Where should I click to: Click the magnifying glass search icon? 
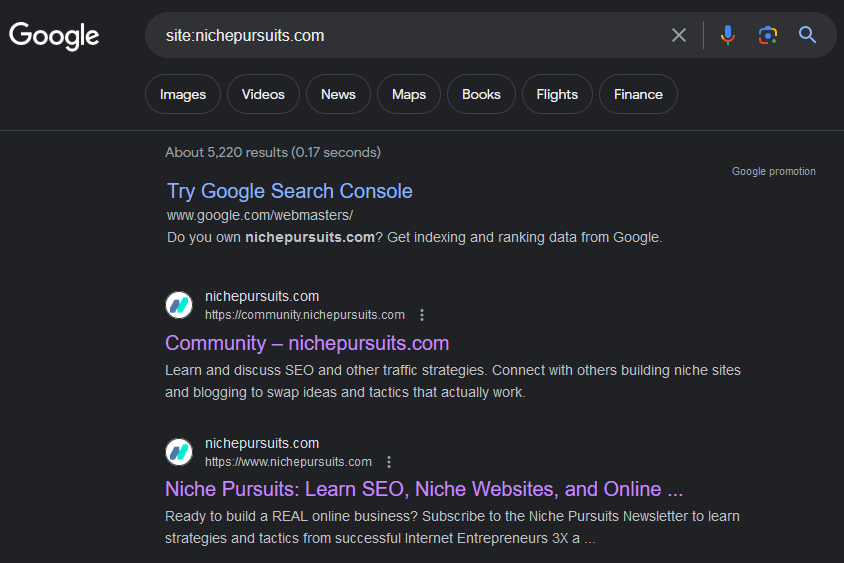click(x=807, y=35)
